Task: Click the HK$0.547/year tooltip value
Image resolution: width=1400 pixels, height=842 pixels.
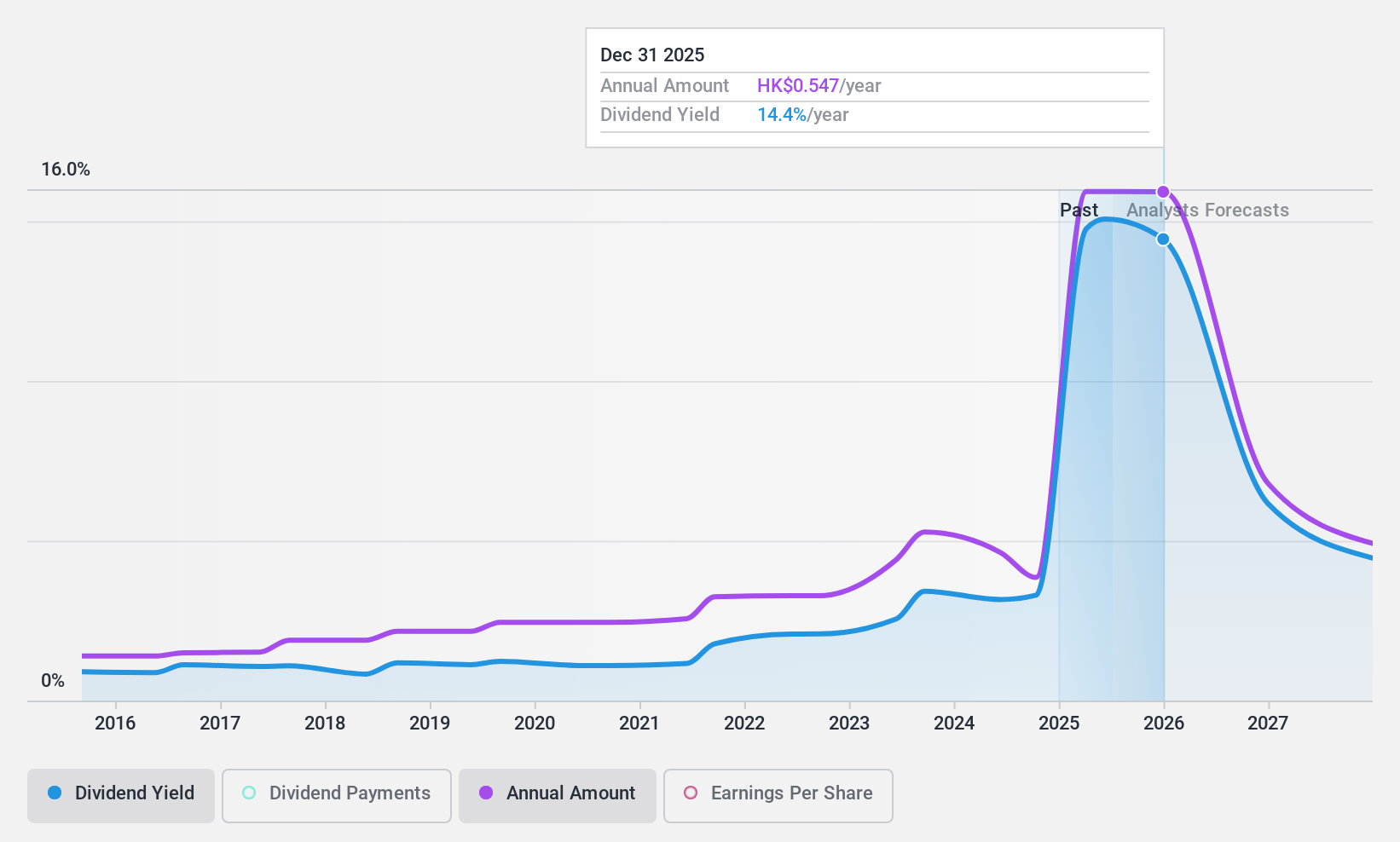Action: click(819, 86)
